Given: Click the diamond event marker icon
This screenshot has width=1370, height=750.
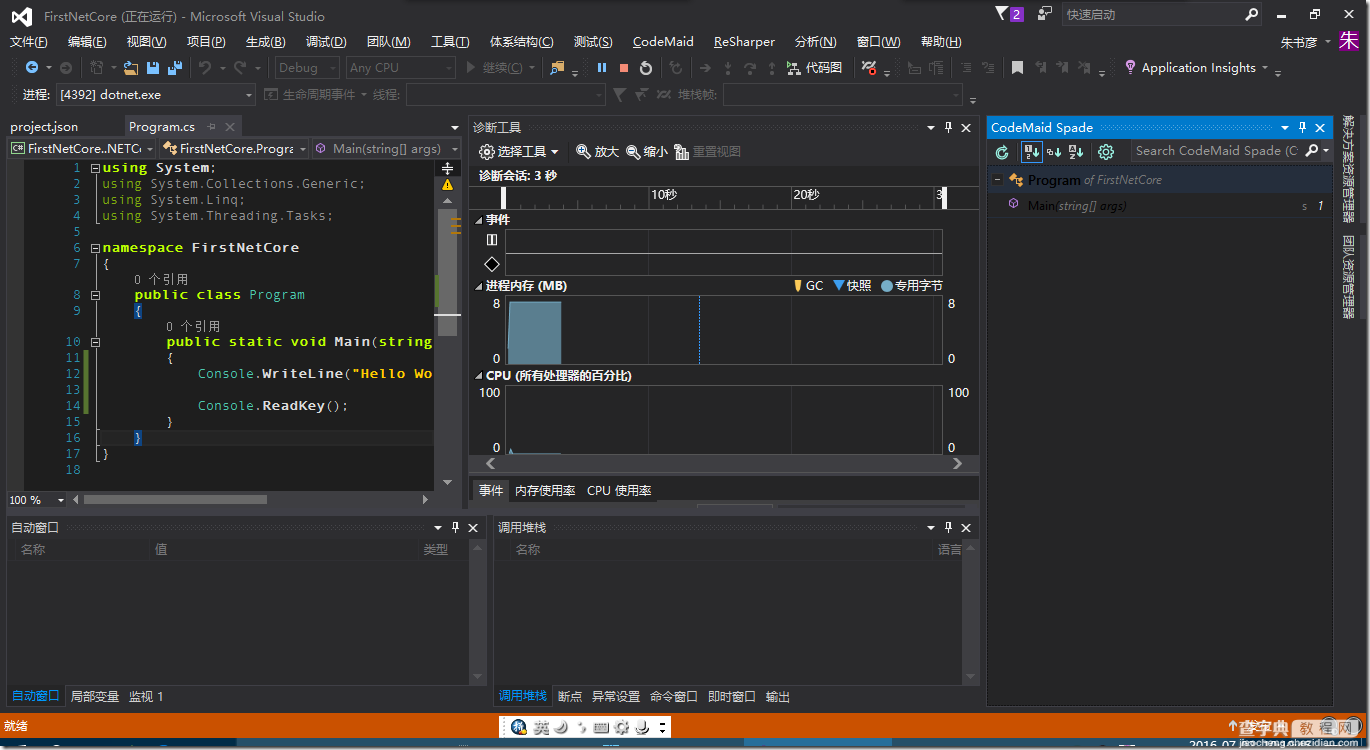Looking at the screenshot, I should 492,264.
